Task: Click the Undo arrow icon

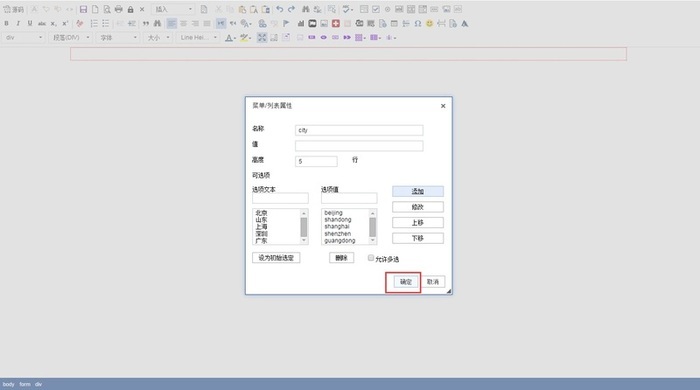Action: point(279,9)
